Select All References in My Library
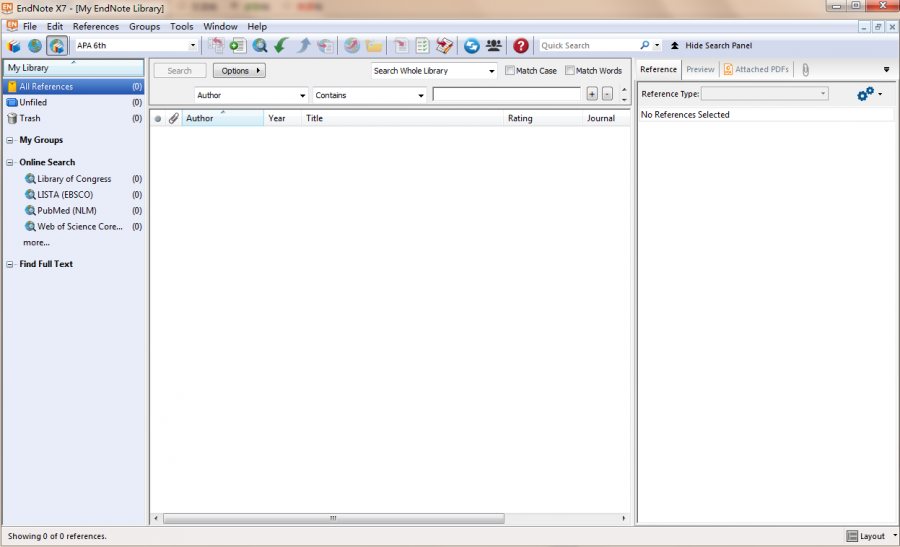900x547 pixels. tap(74, 87)
